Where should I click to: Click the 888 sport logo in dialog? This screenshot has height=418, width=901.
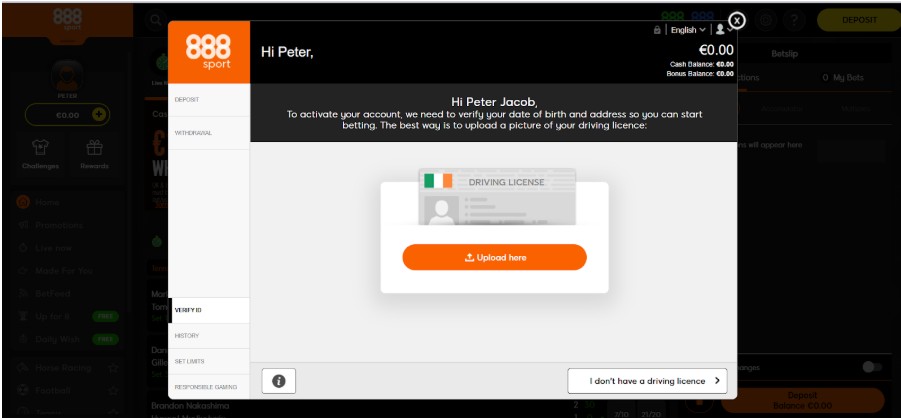pyautogui.click(x=208, y=52)
